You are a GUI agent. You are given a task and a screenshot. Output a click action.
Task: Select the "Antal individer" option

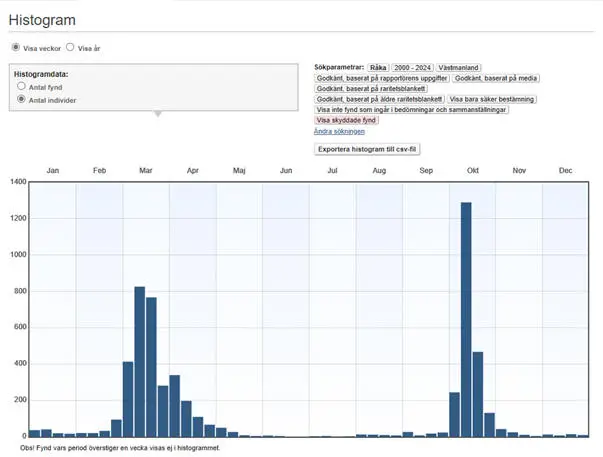pos(21,100)
